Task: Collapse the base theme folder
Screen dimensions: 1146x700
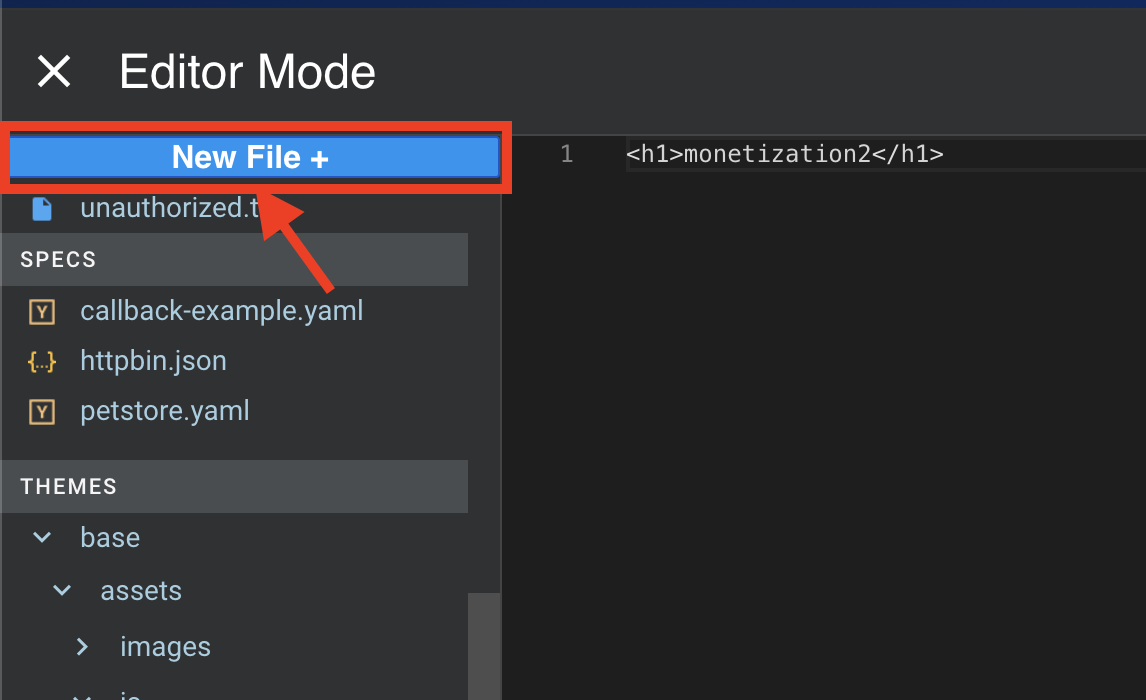Action: 41,537
